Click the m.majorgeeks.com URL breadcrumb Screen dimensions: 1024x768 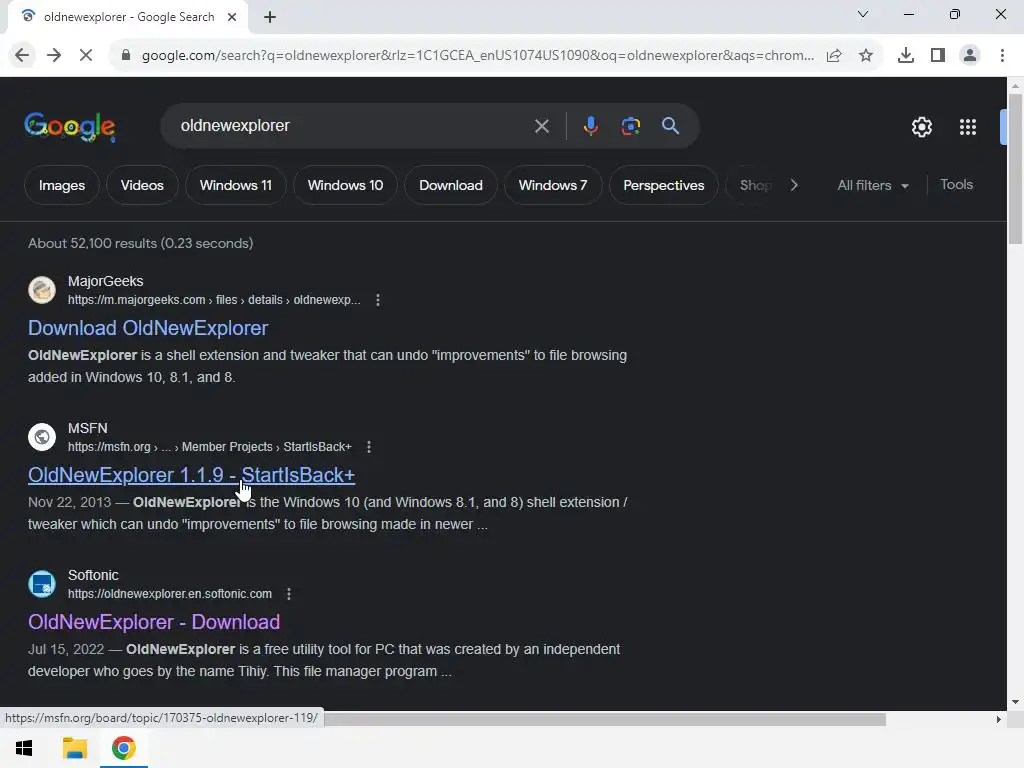pos(214,300)
